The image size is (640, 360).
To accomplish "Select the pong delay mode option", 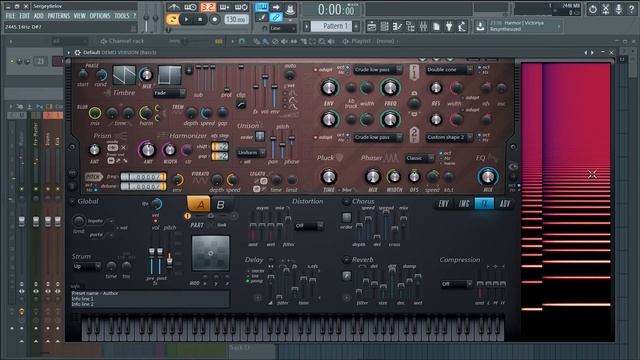I will click(247, 281).
